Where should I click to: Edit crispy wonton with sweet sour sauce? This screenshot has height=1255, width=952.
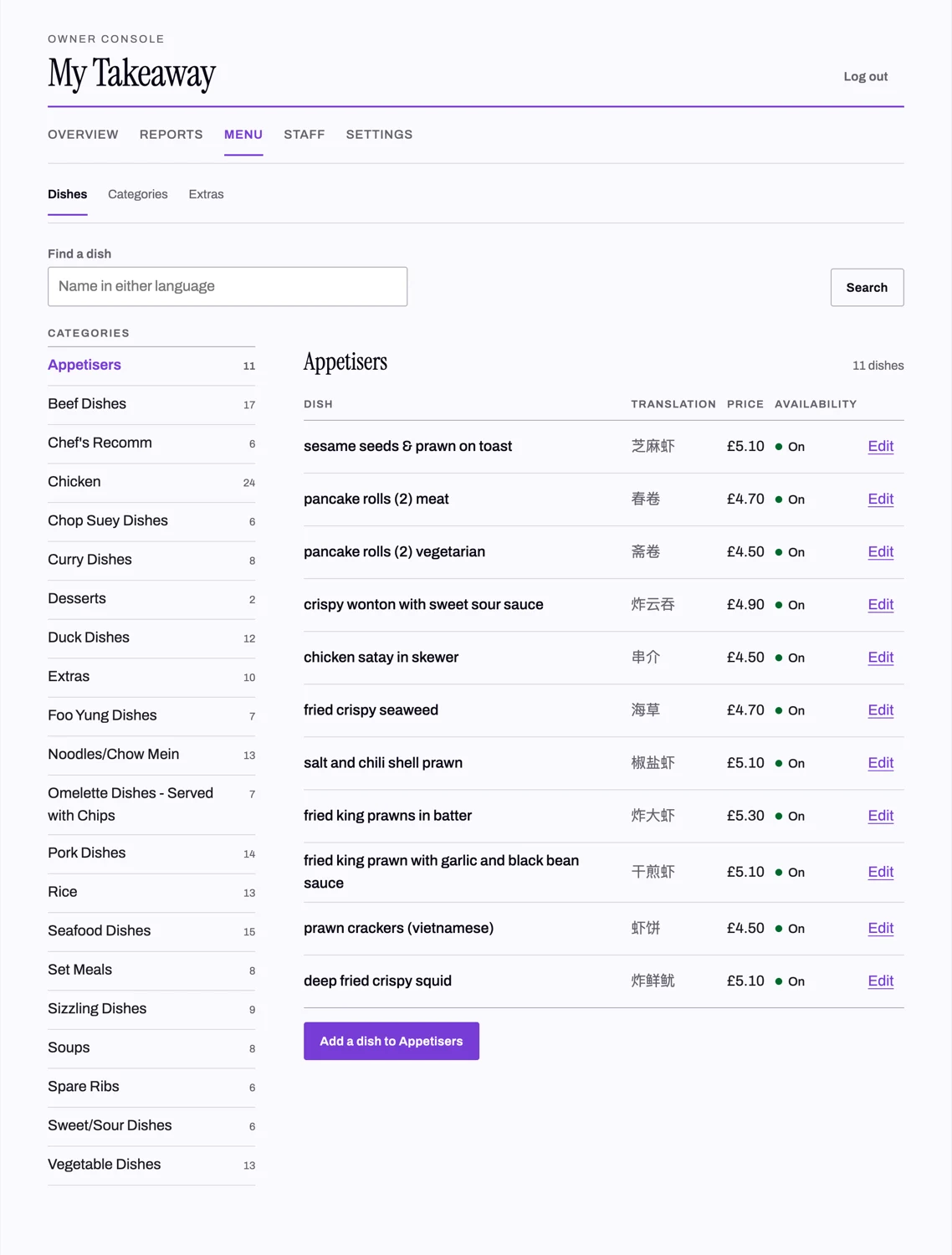coord(881,604)
